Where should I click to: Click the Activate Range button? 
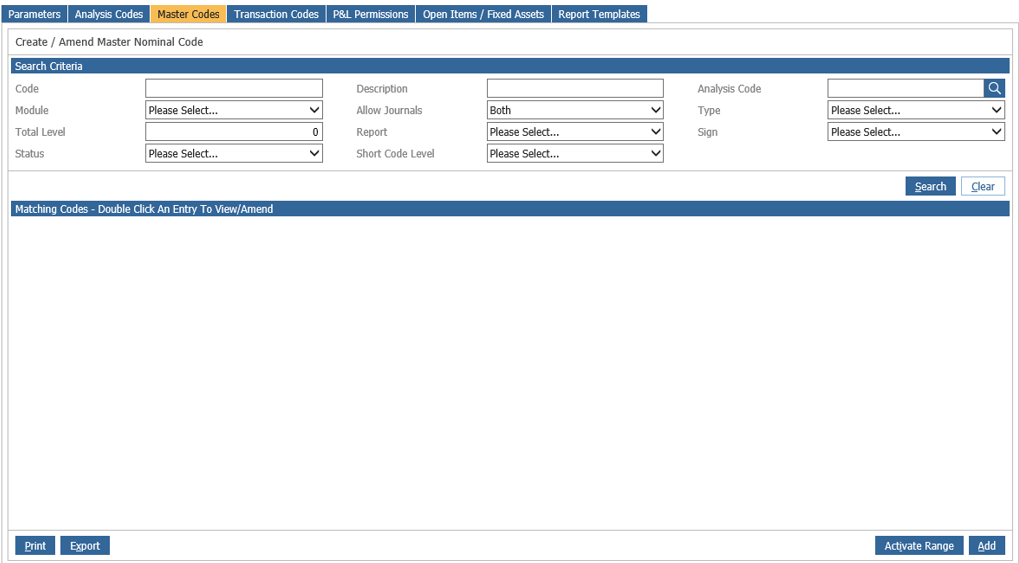point(919,546)
